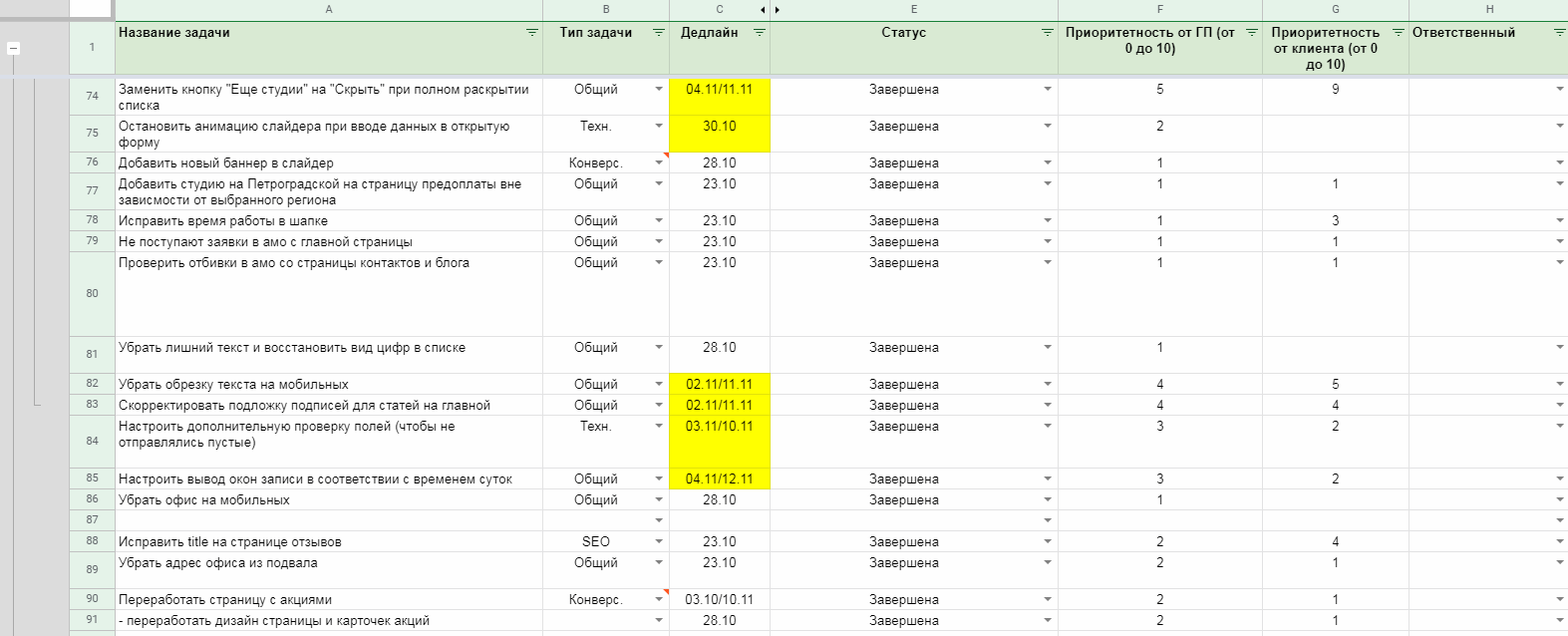Click right arrow of hidden column next to E
The width and height of the screenshot is (1568, 636).
(x=778, y=10)
